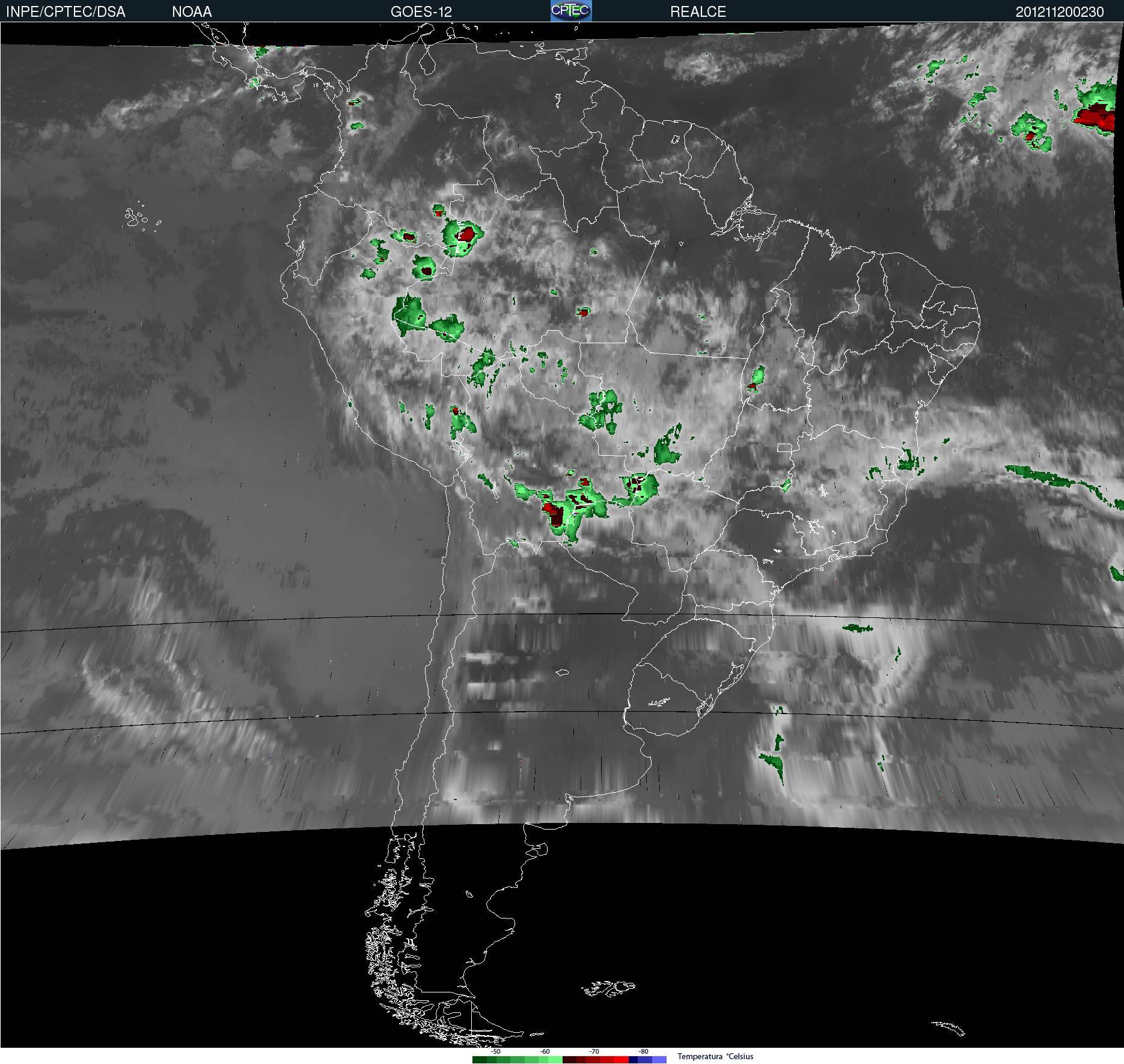
Task: Click the darkest green legend swatch
Action: [480, 1060]
